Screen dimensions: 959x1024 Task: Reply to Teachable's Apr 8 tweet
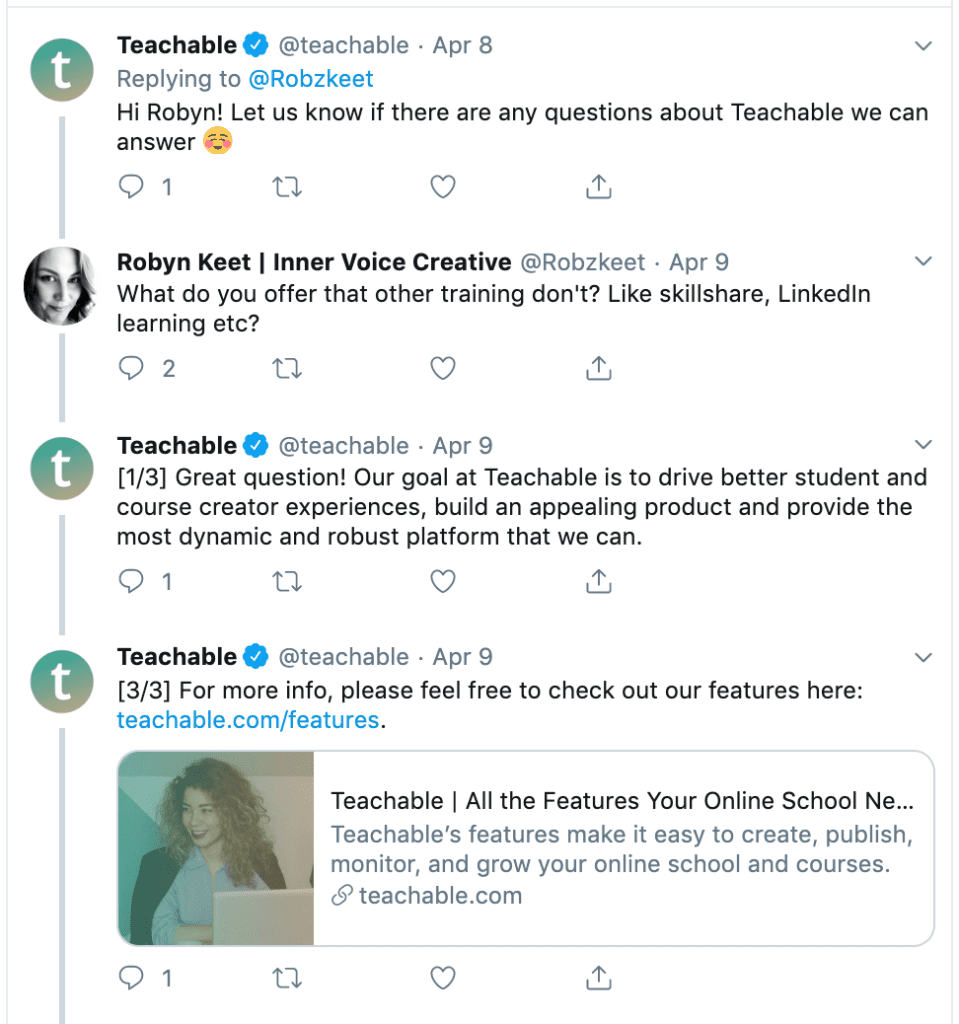(131, 187)
